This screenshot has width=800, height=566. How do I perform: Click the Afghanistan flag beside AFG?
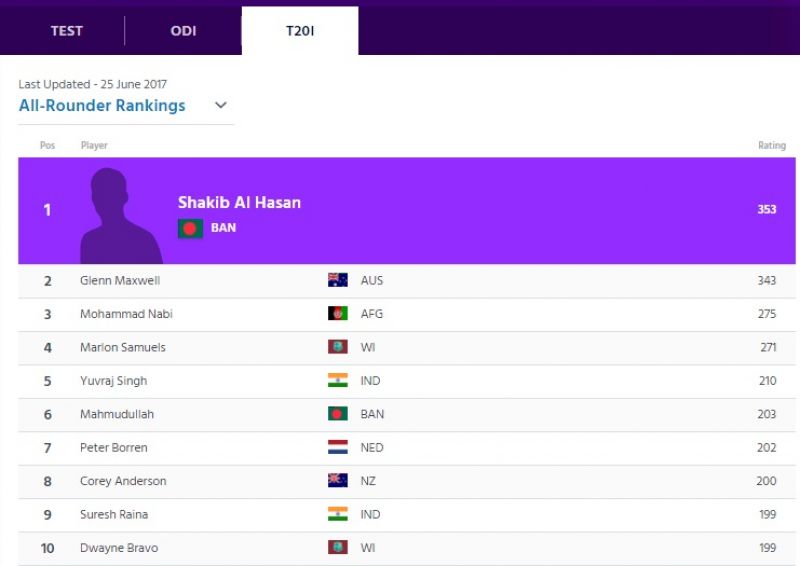[x=338, y=313]
